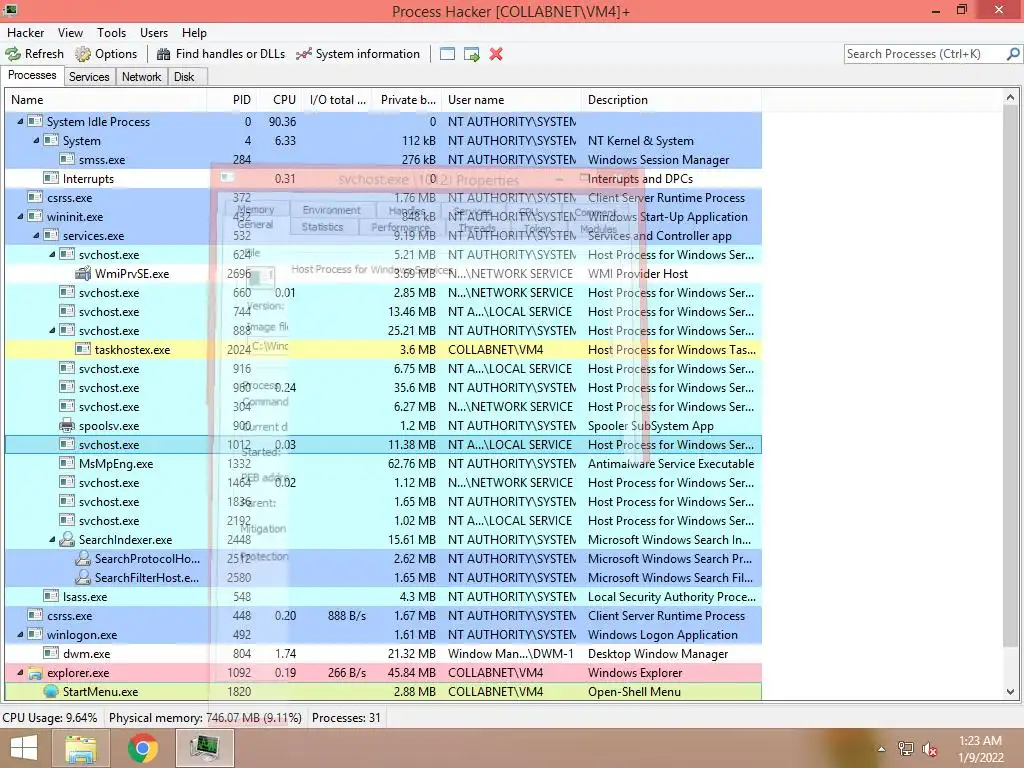Sort by CPU column header
The width and height of the screenshot is (1024, 768).
click(278, 100)
